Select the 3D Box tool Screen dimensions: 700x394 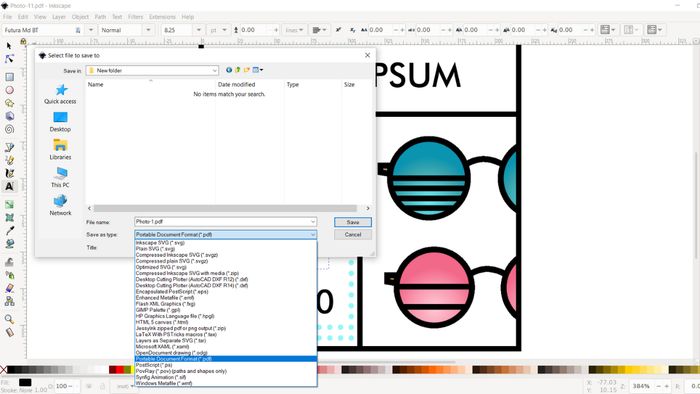[x=9, y=116]
